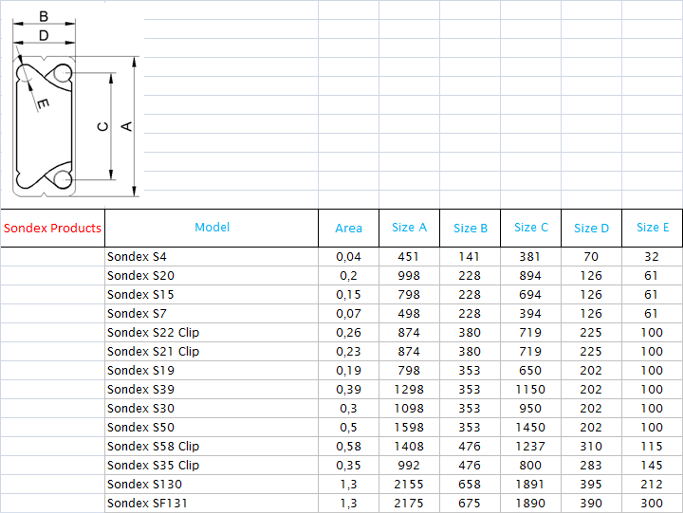Select the 'Size D' column header
Screen dimensions: 683x513
point(591,228)
